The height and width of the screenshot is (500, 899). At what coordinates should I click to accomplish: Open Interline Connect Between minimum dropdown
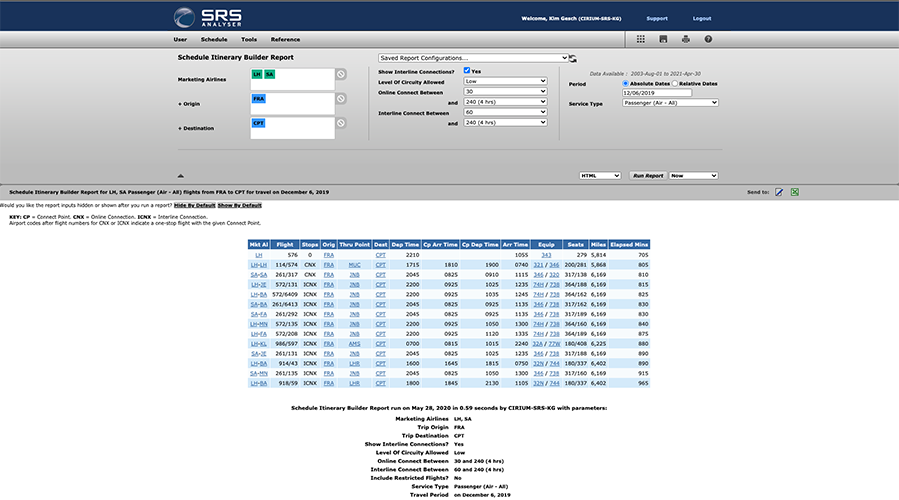tap(505, 112)
